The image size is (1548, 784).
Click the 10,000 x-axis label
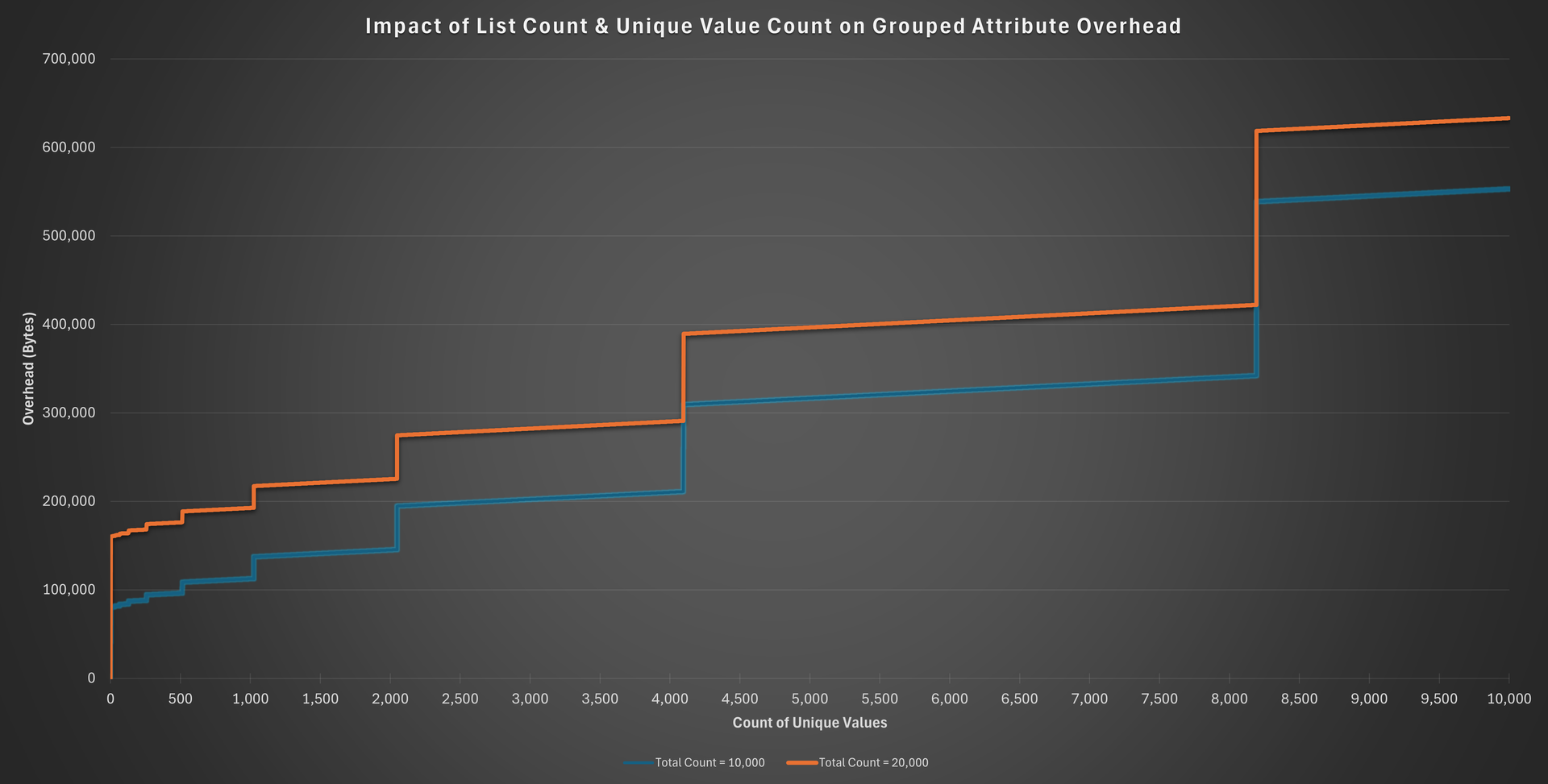1508,699
